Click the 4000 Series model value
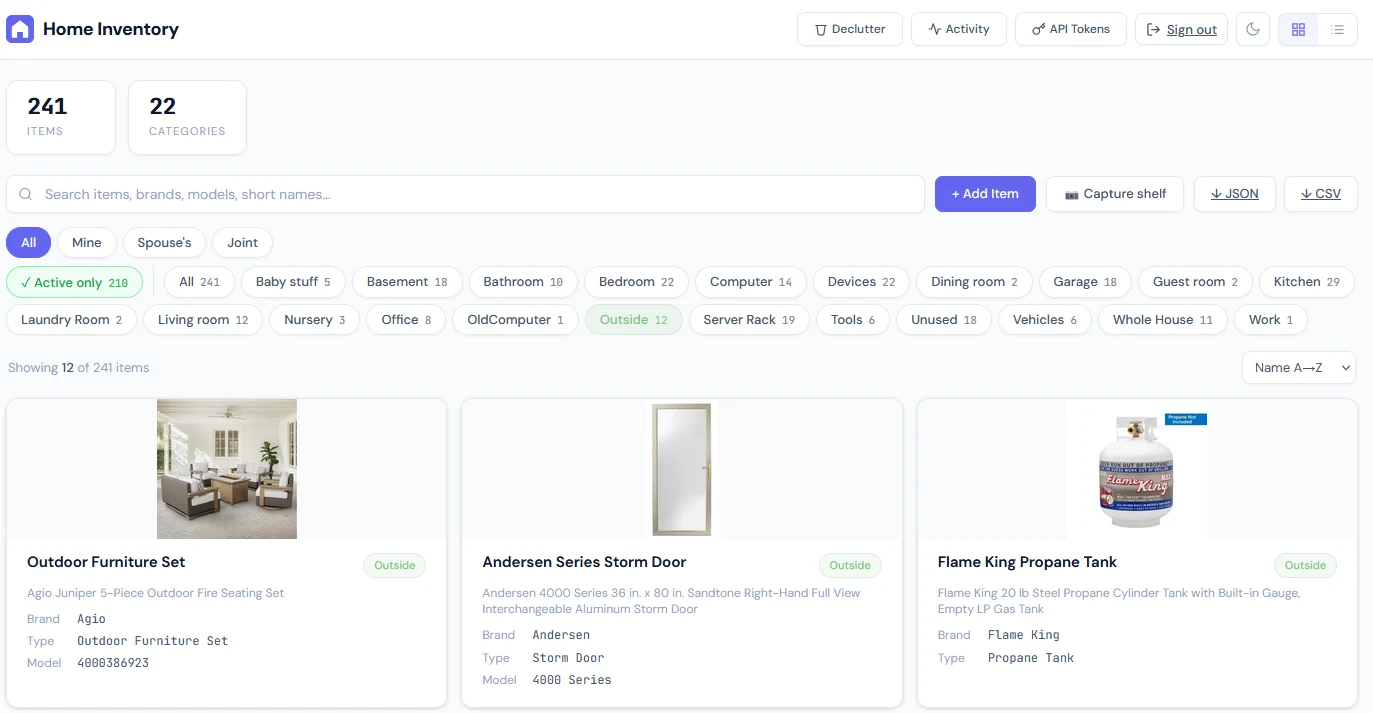 pyautogui.click(x=572, y=680)
